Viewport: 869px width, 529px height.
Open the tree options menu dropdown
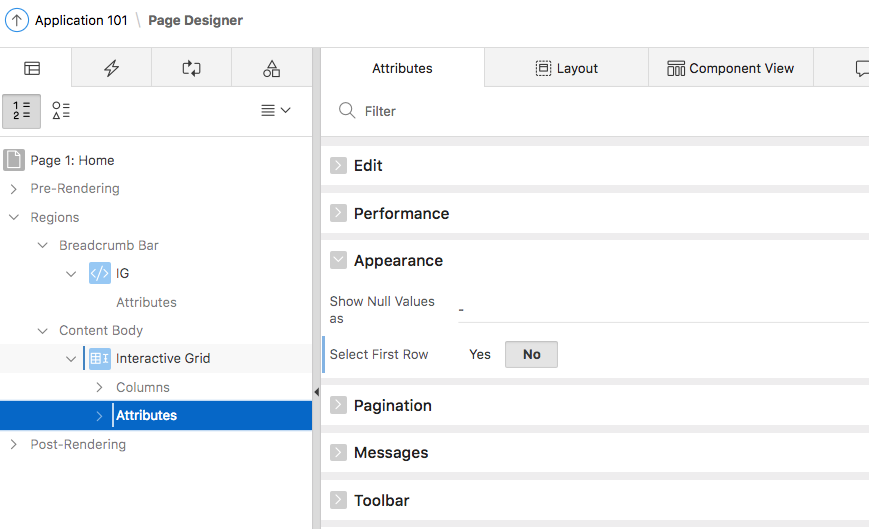[x=275, y=111]
